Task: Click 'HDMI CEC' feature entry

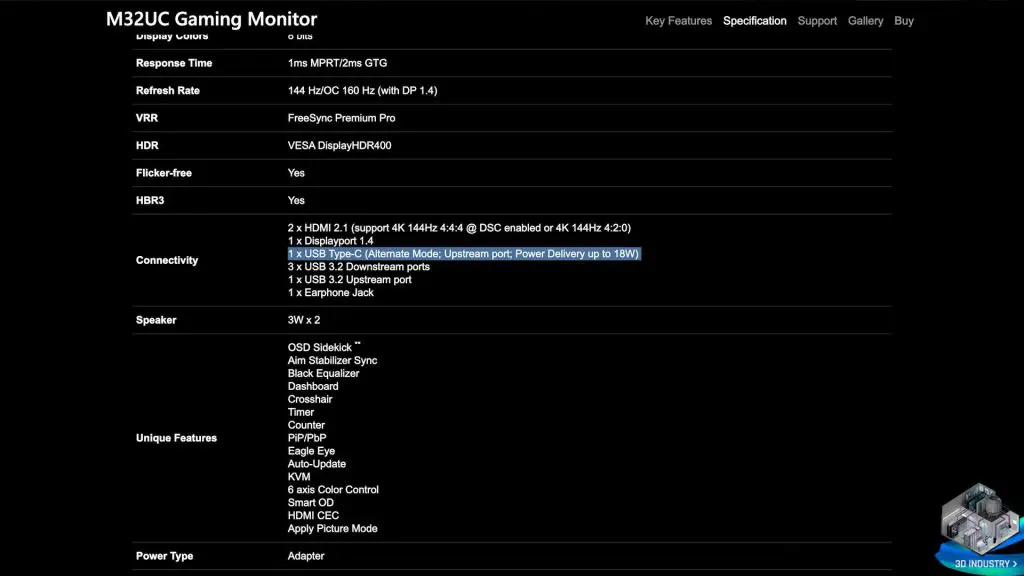Action: coord(313,516)
